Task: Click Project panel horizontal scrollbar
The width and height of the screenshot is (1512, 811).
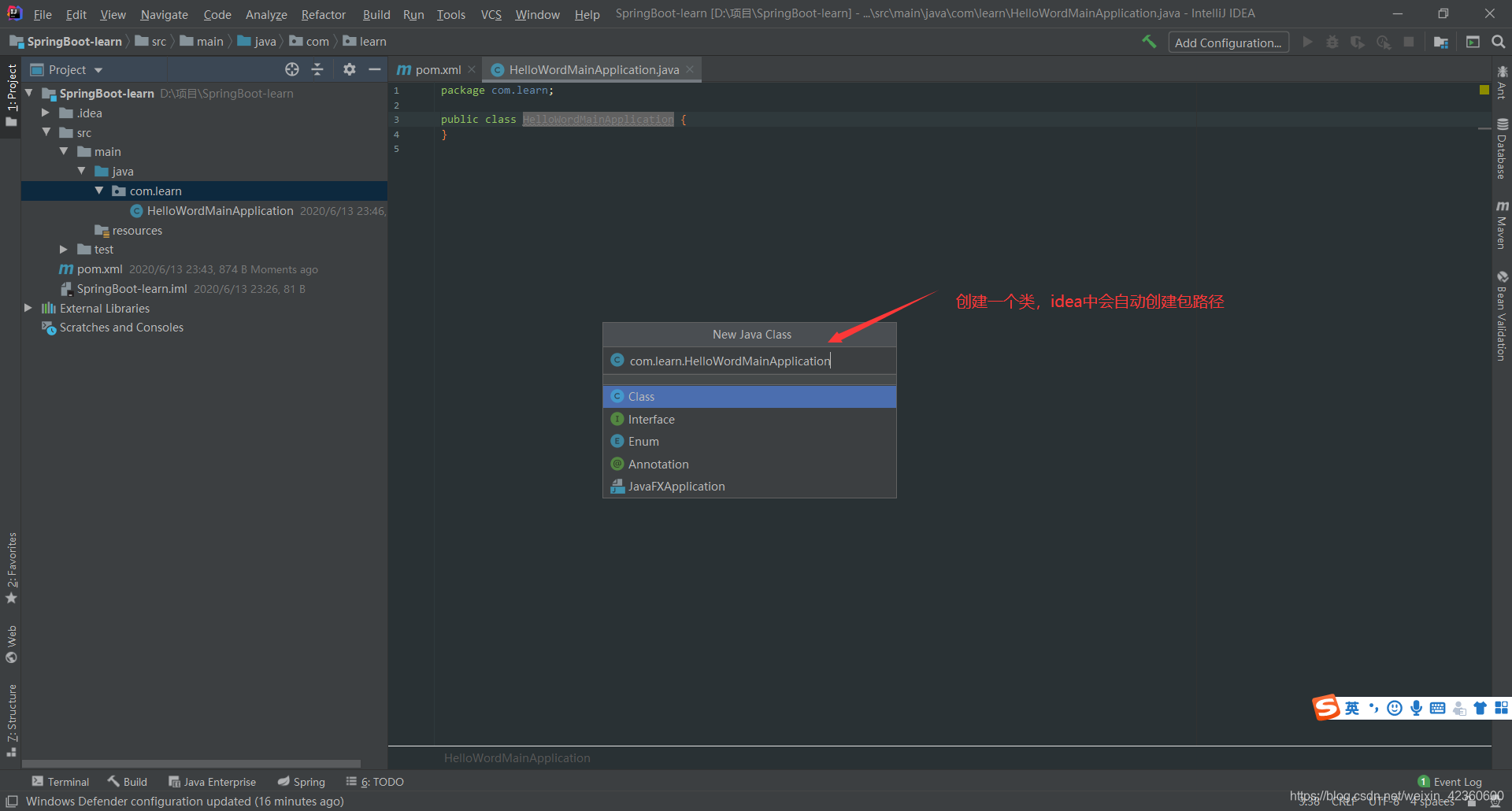Action: (191, 764)
